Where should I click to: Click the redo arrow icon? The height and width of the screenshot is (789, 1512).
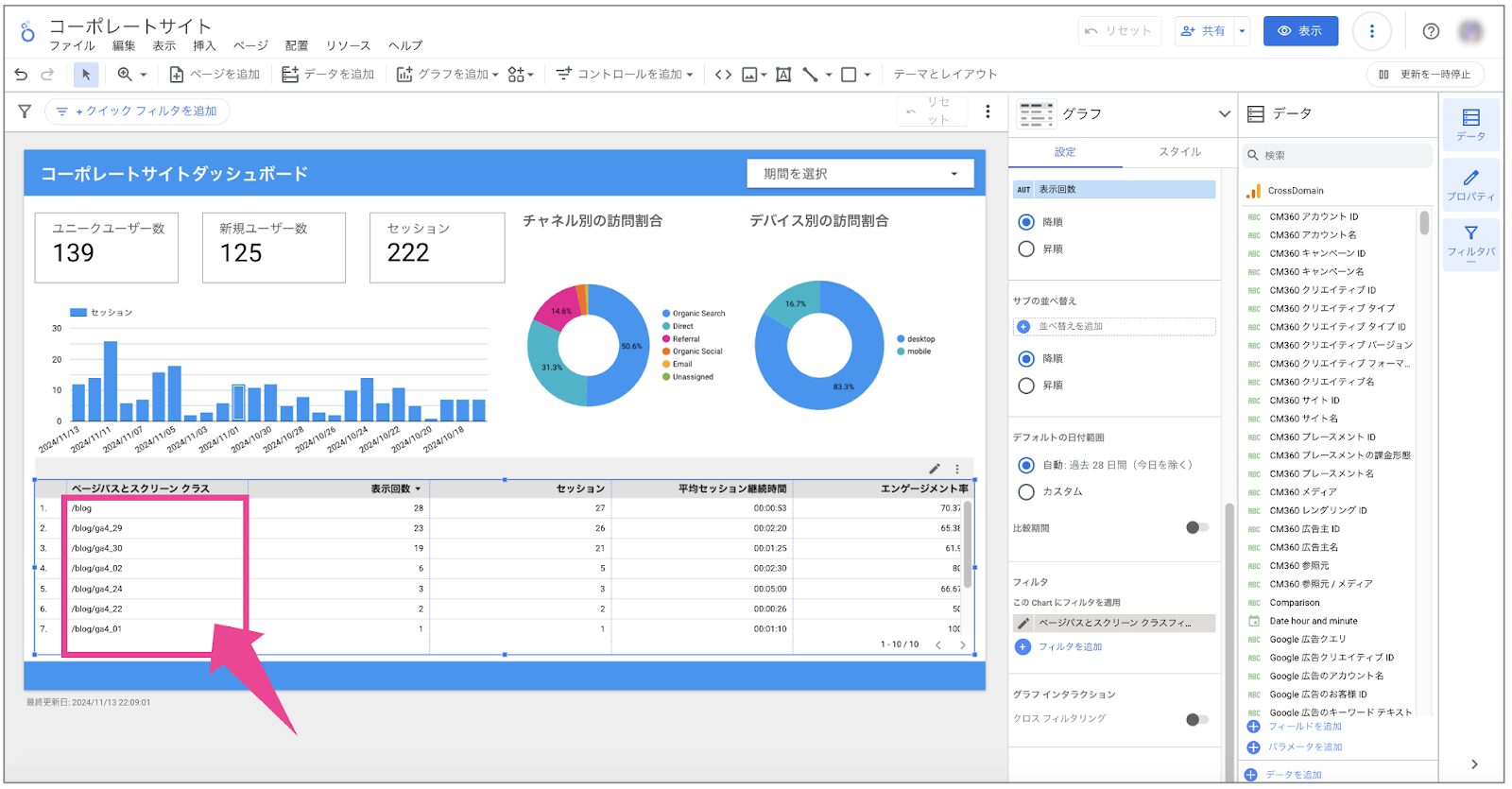pyautogui.click(x=47, y=74)
